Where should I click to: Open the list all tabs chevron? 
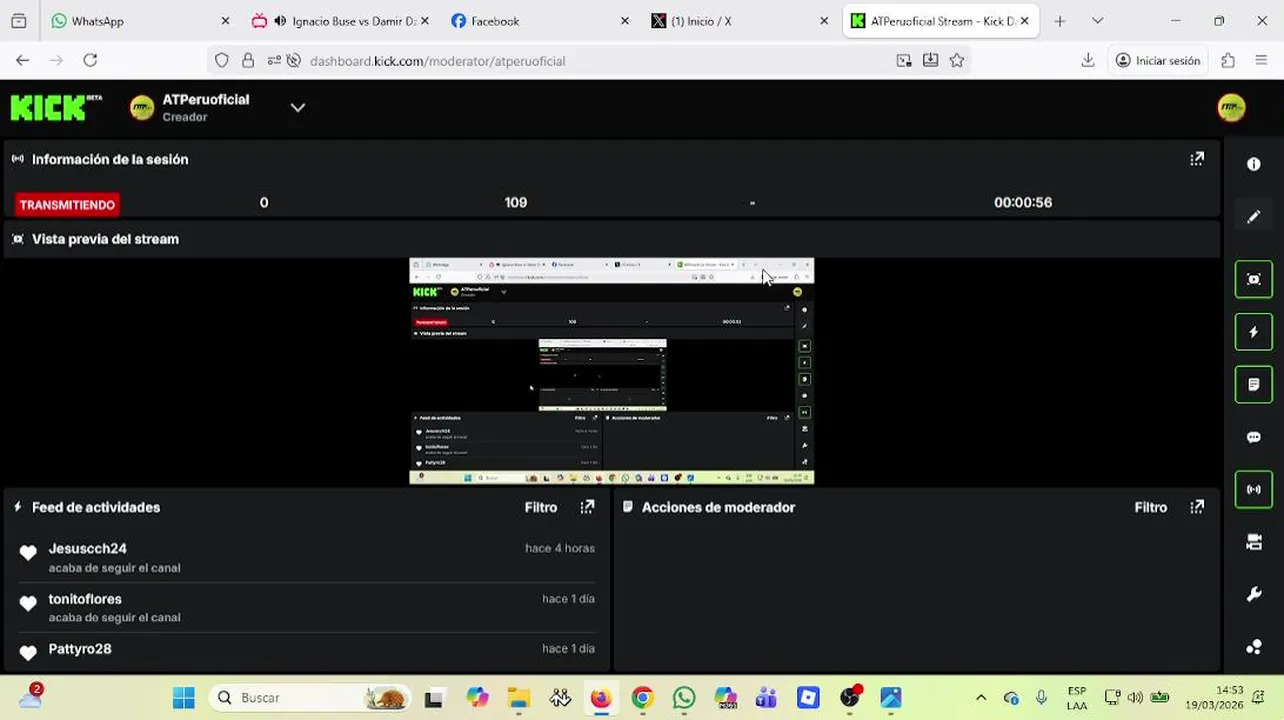click(x=1097, y=21)
